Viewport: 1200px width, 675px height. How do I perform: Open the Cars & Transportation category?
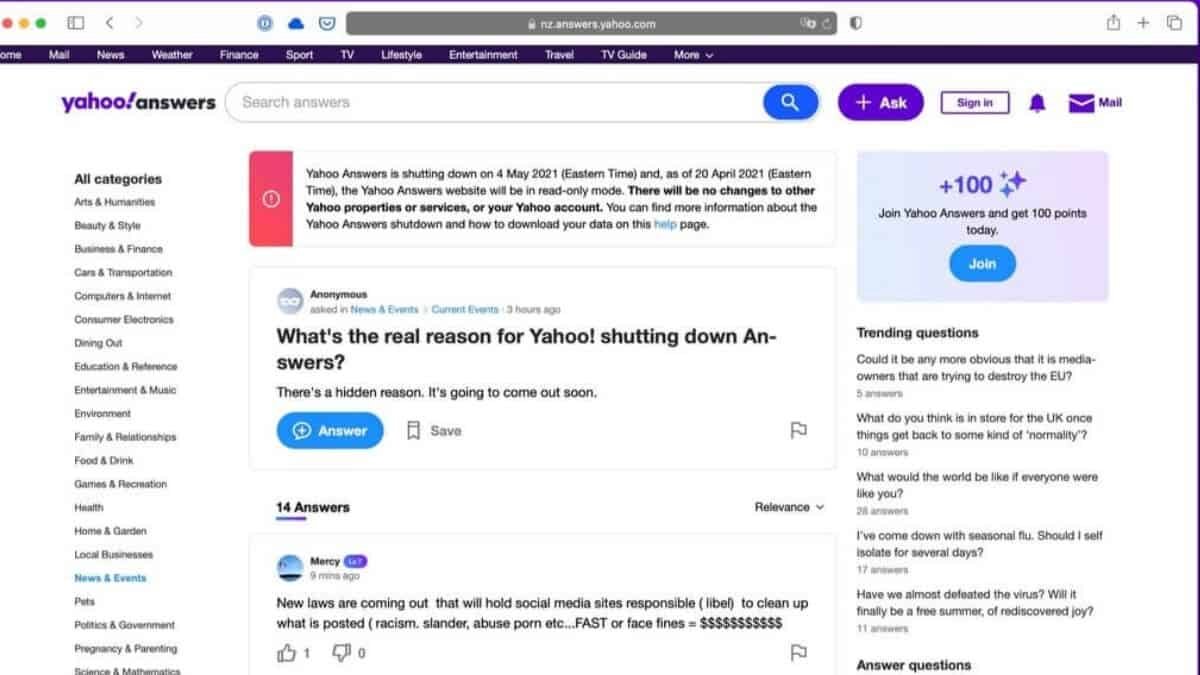tap(123, 273)
